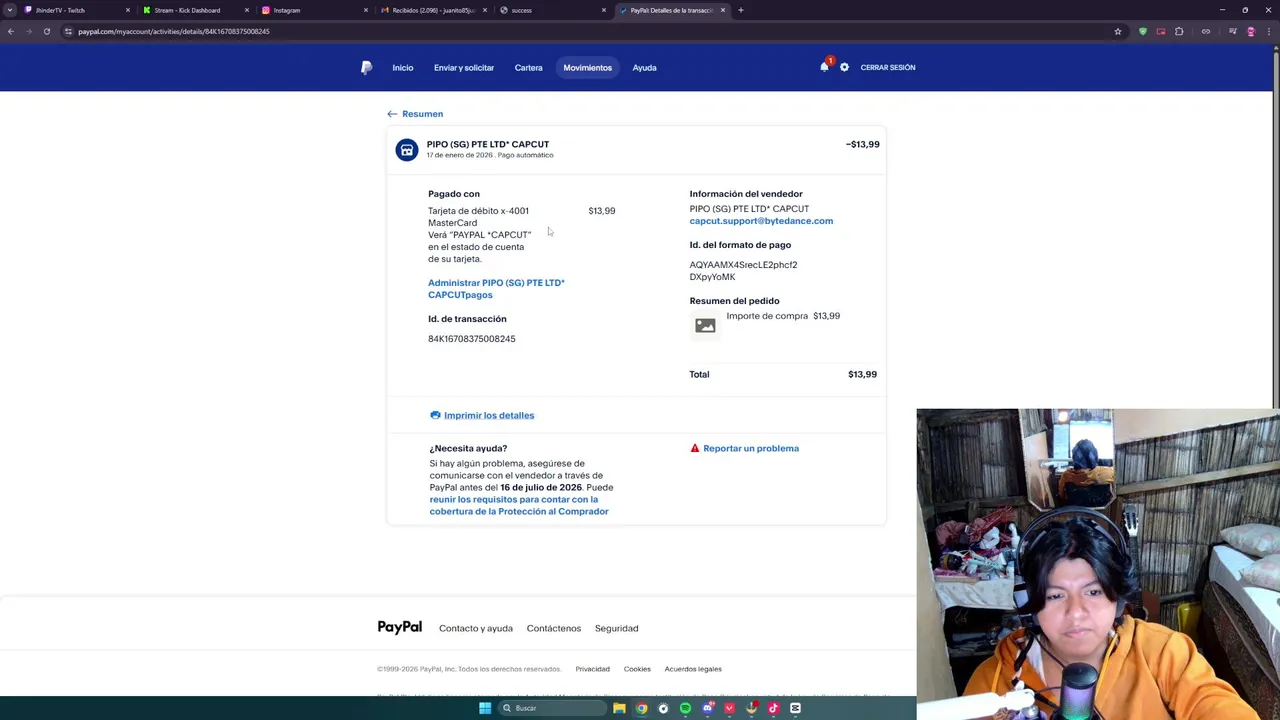Select transaction ID 84K16708375008245 text
1280x720 pixels.
tap(472, 339)
